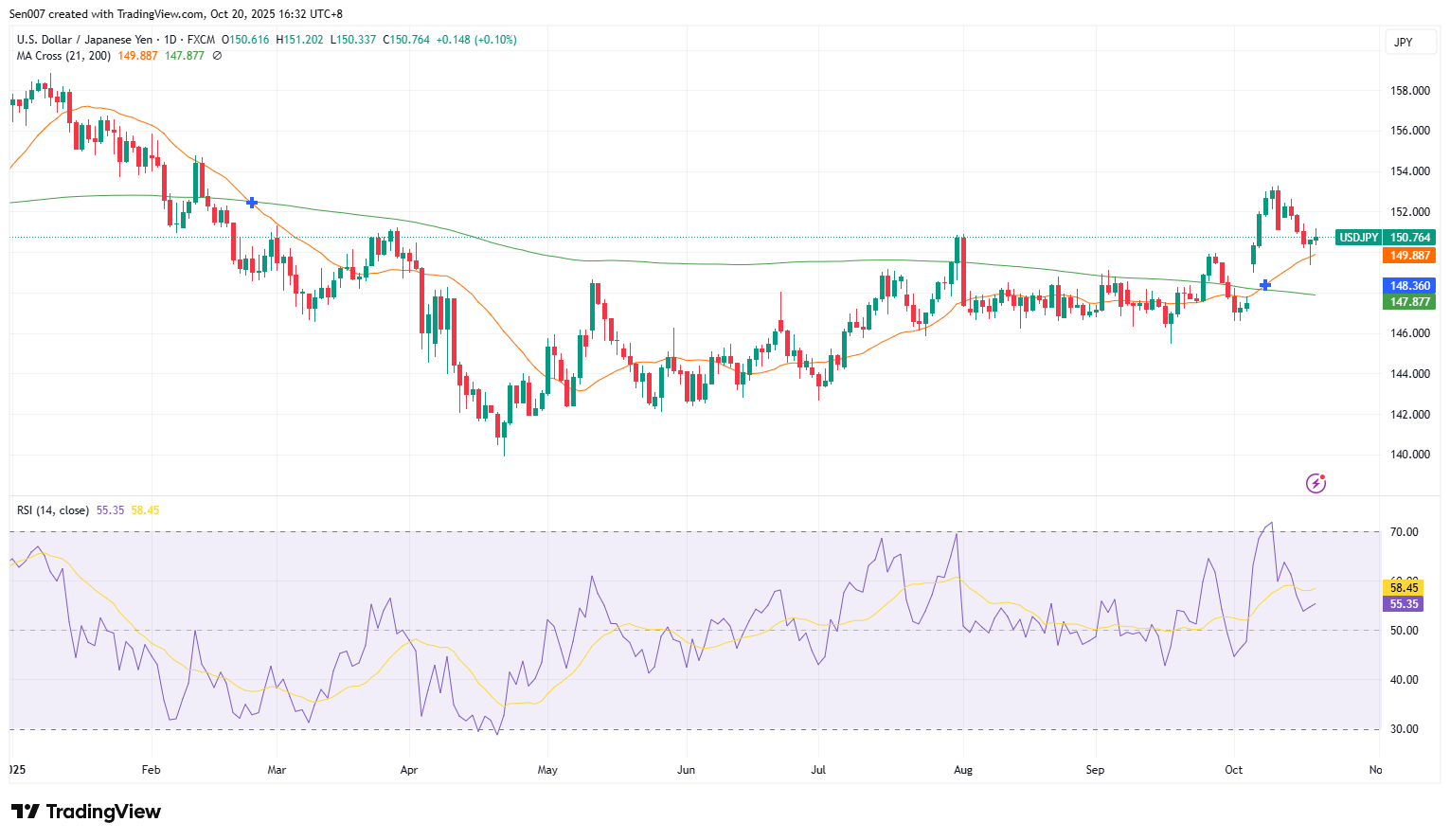Click the orange 149.887 price label

click(1409, 256)
